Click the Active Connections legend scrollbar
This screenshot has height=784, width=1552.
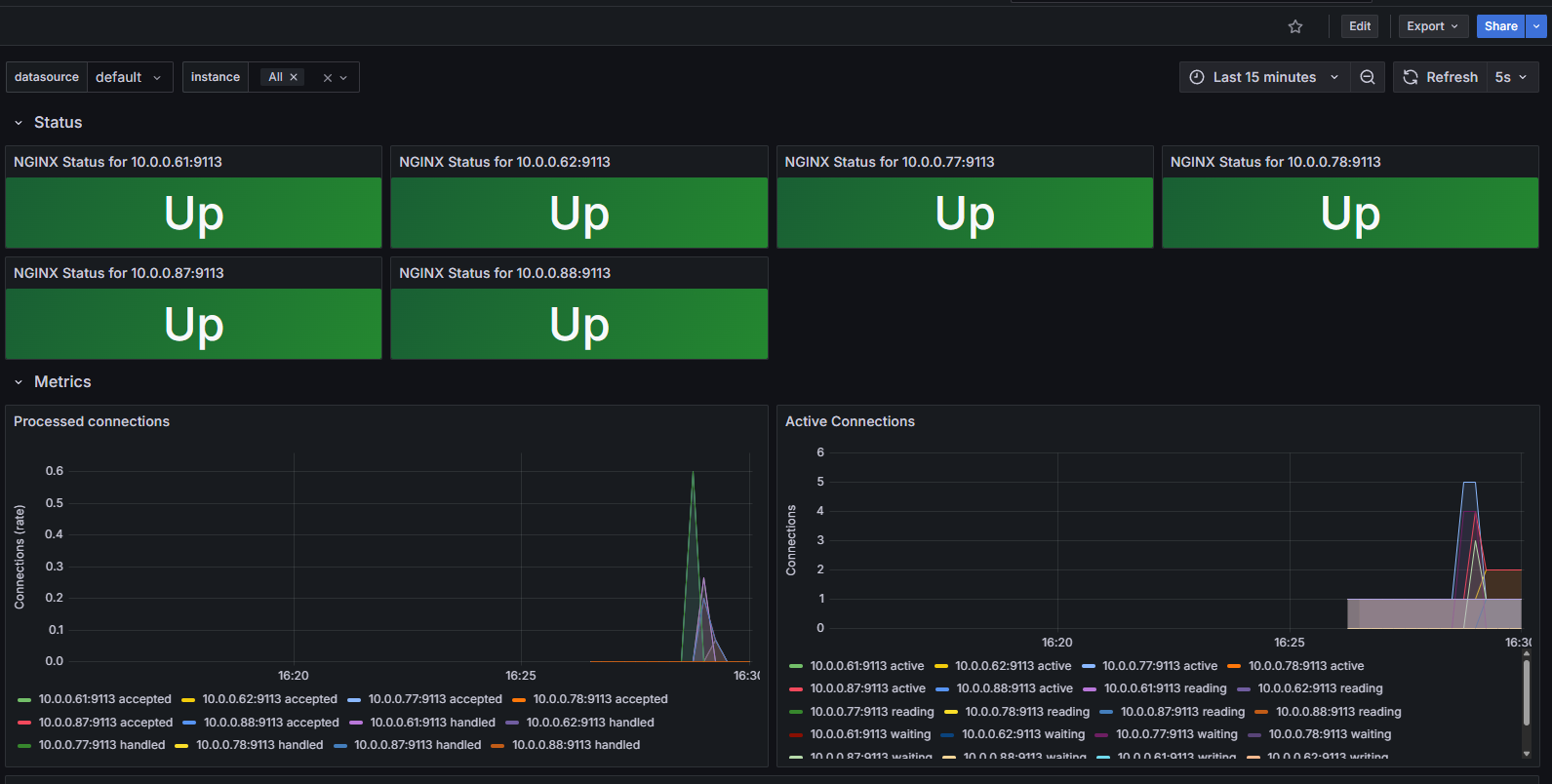(1526, 692)
